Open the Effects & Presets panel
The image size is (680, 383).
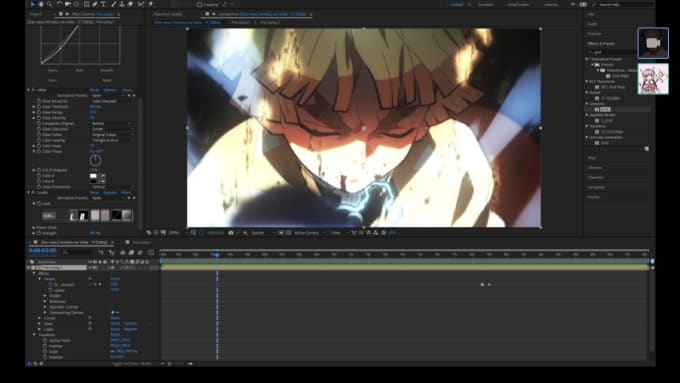pyautogui.click(x=601, y=43)
